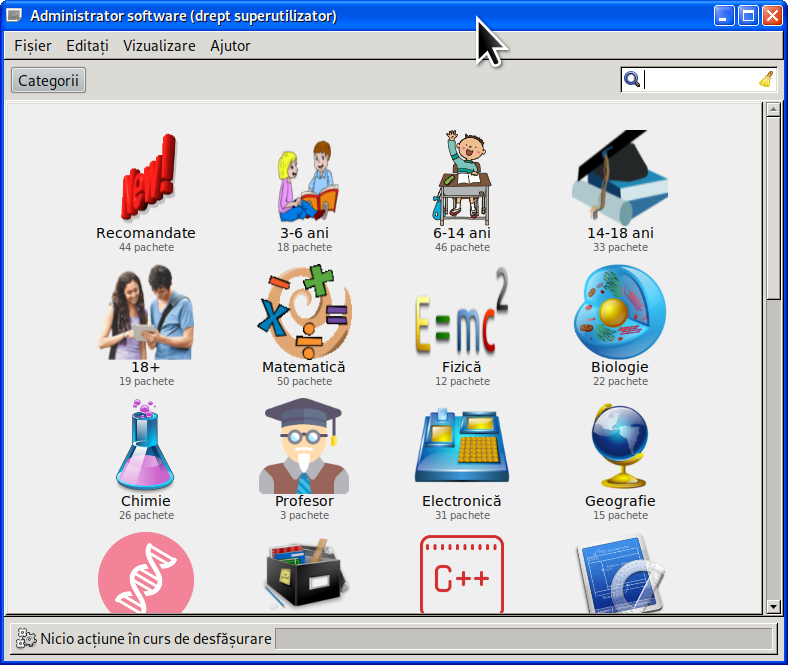The width and height of the screenshot is (788, 665).
Task: Open the black toolbox category icon
Action: [305, 574]
